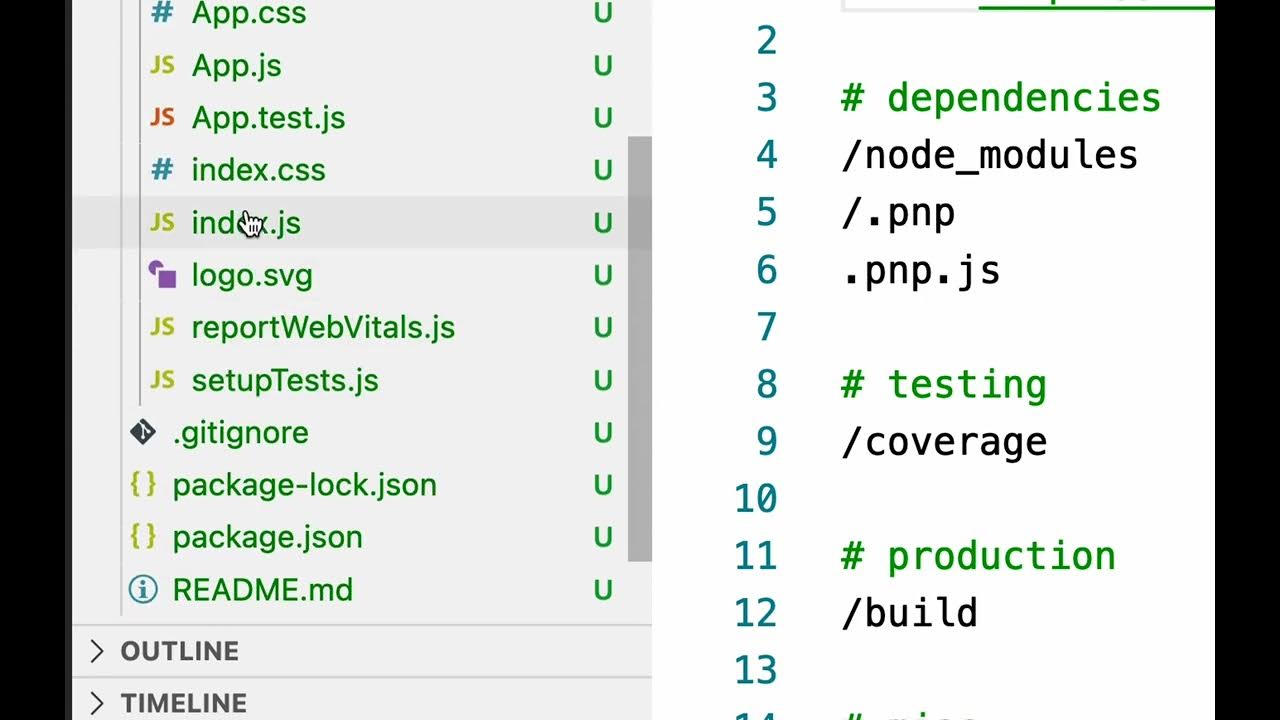Open the README.md file
1280x720 pixels.
262,590
